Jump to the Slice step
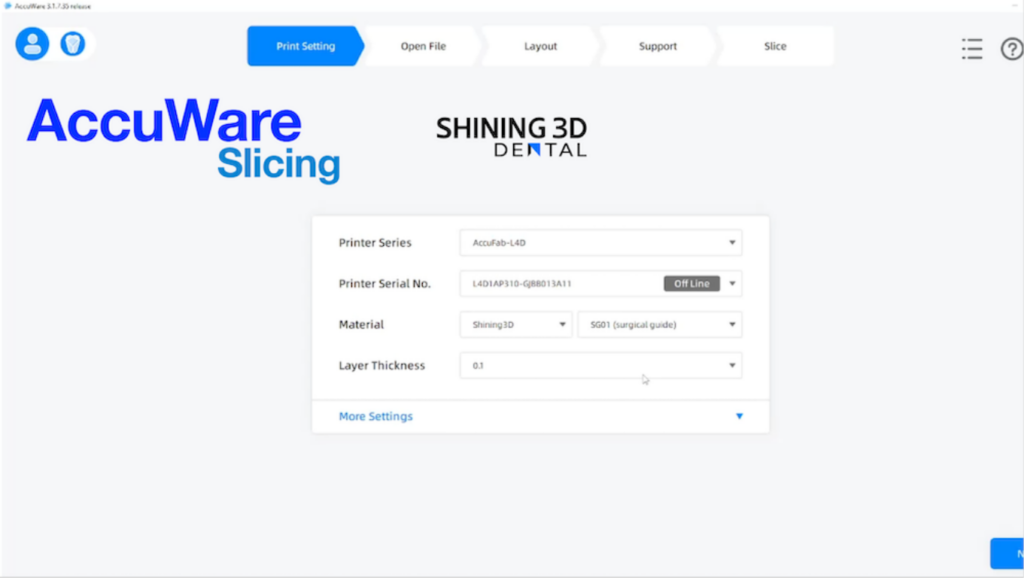This screenshot has height=578, width=1024. (775, 46)
